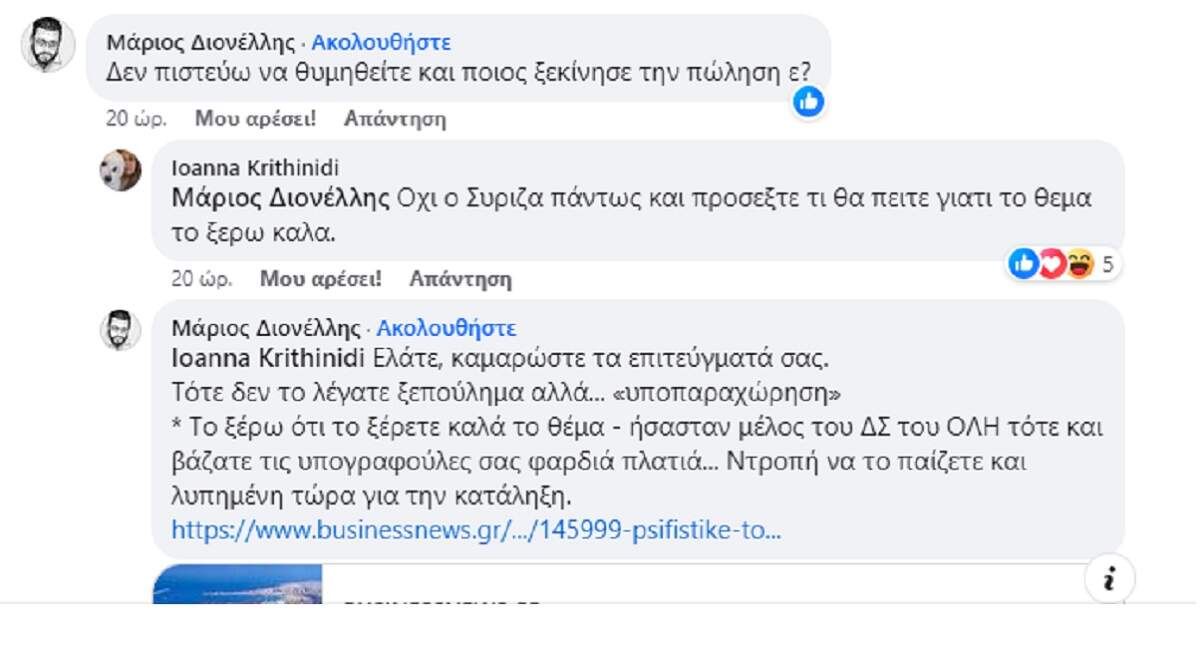This screenshot has height=668, width=1200.
Task: Open the 20 ώρ. timestamp of the first comment
Action: [x=136, y=119]
